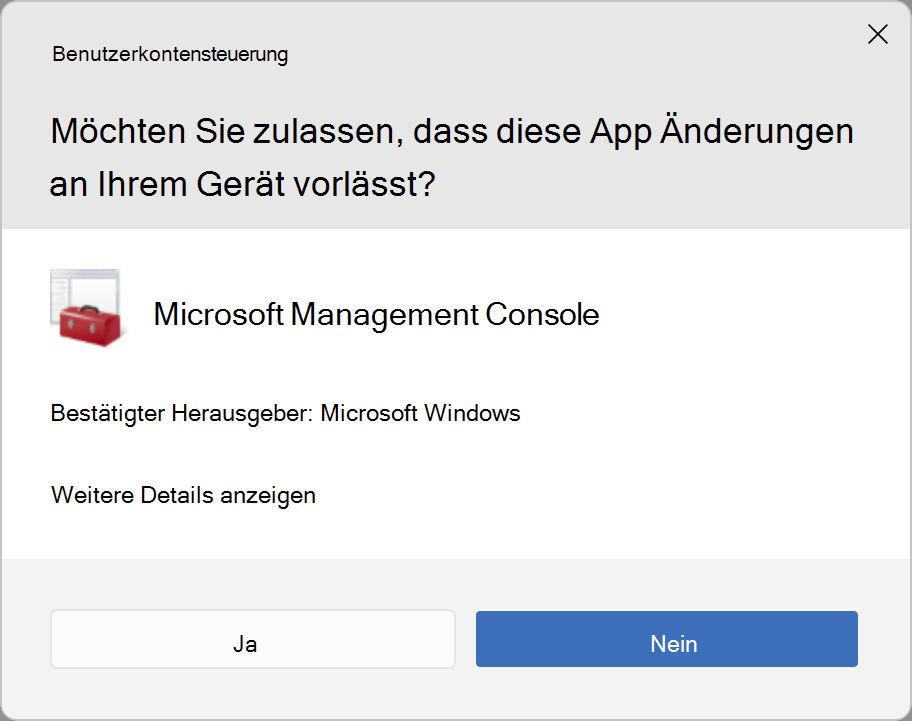This screenshot has width=912, height=721.
Task: Close the dialog with the X button
Action: 877,35
